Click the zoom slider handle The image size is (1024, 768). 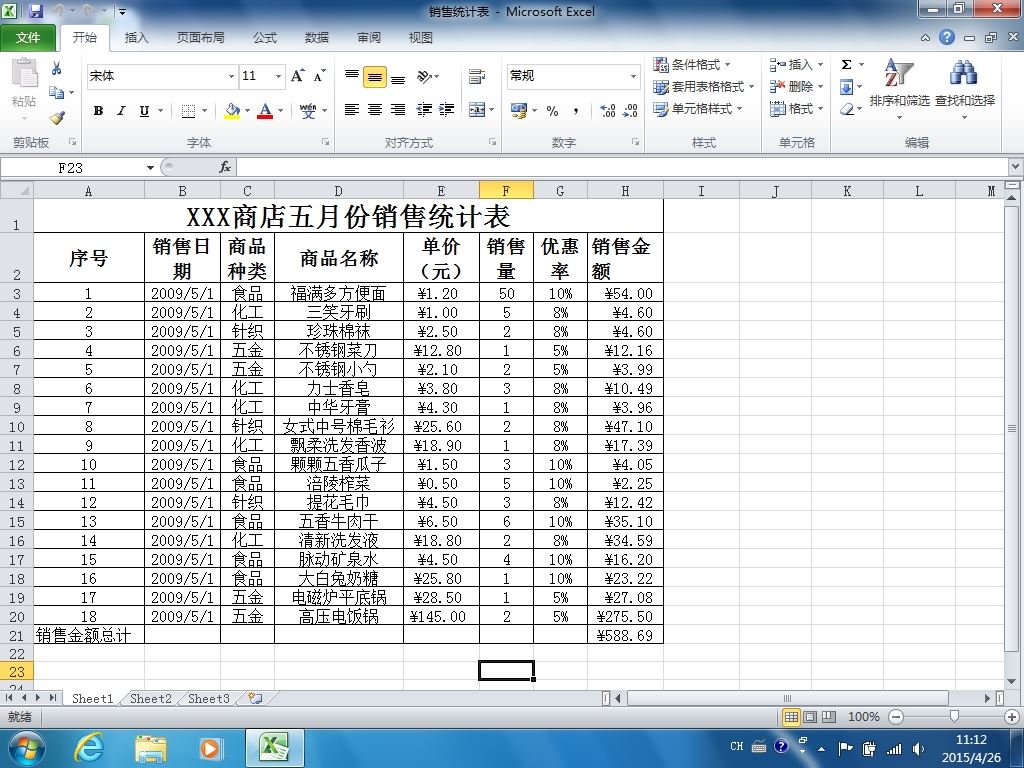[954, 717]
